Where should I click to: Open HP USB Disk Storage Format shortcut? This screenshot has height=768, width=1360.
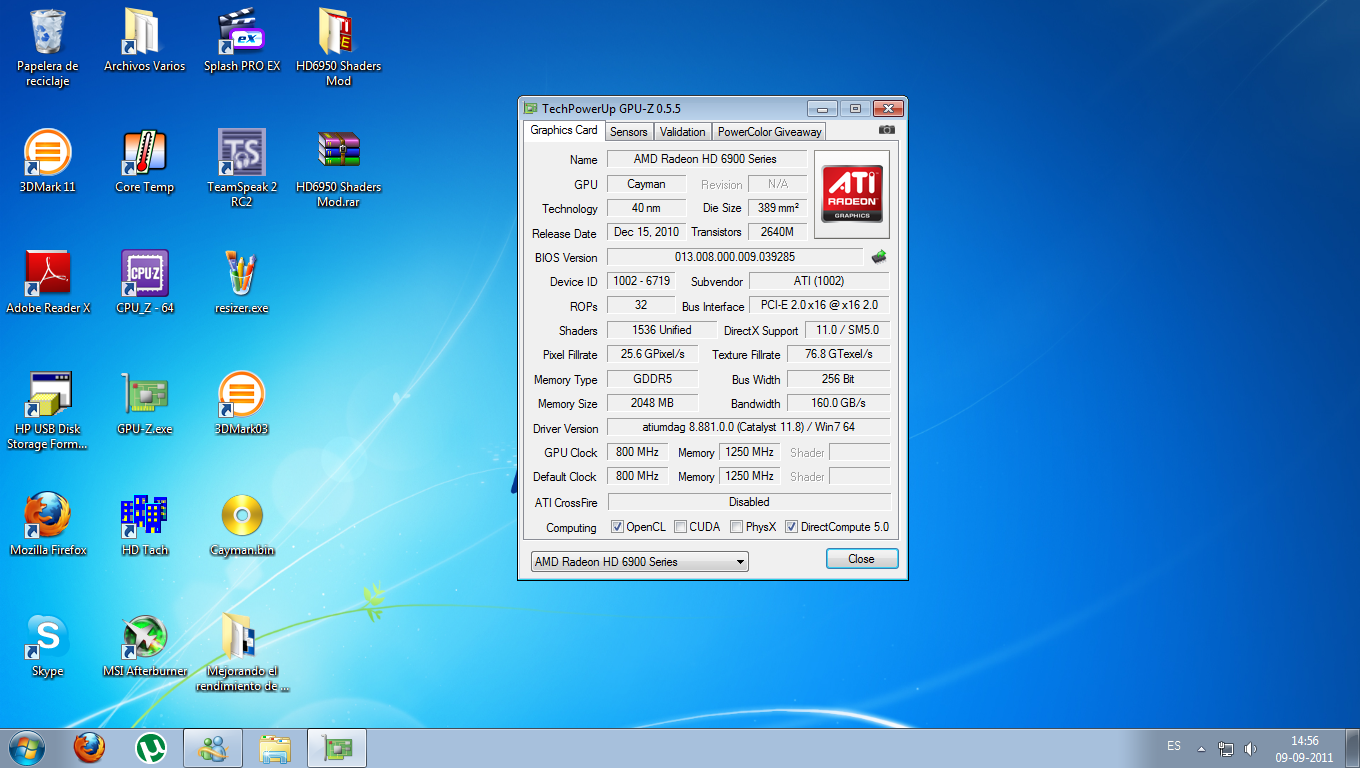[x=48, y=410]
